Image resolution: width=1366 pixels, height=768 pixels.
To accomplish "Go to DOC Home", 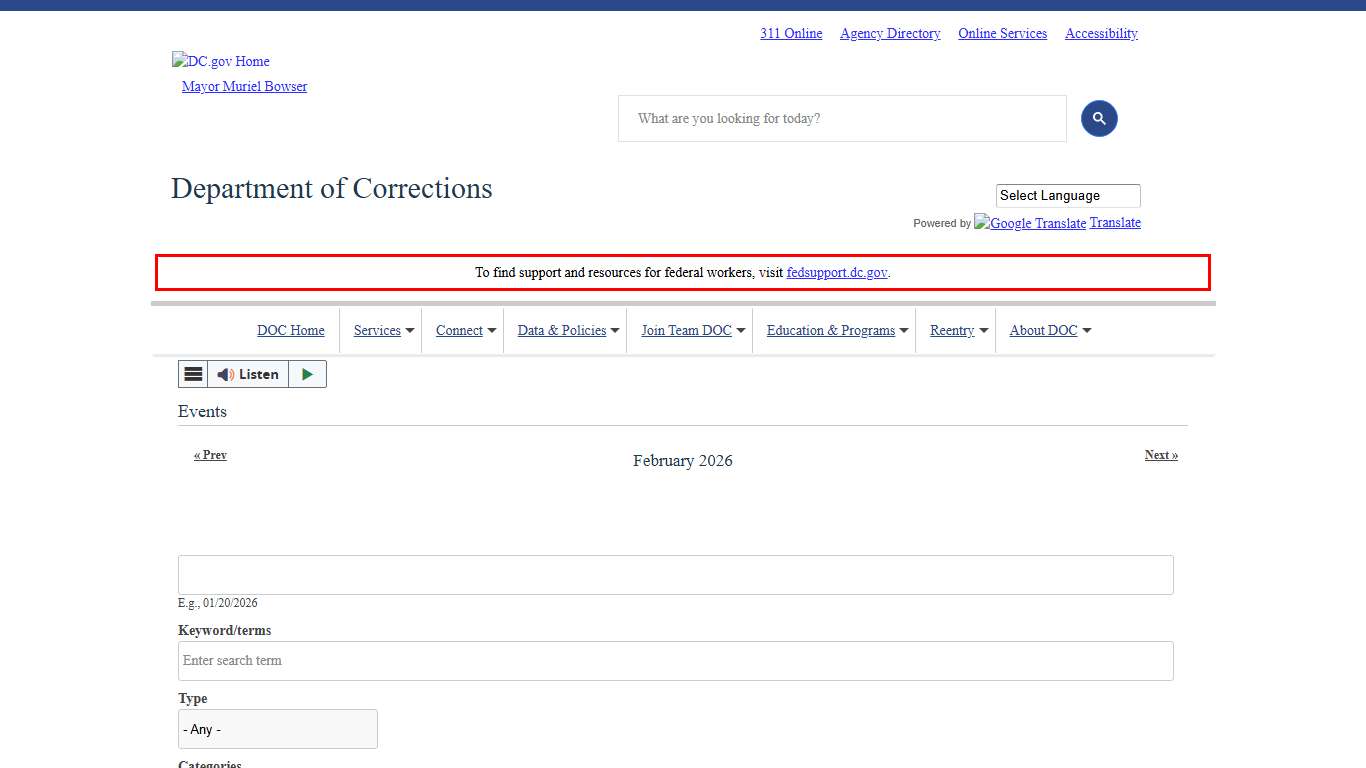I will click(x=291, y=331).
